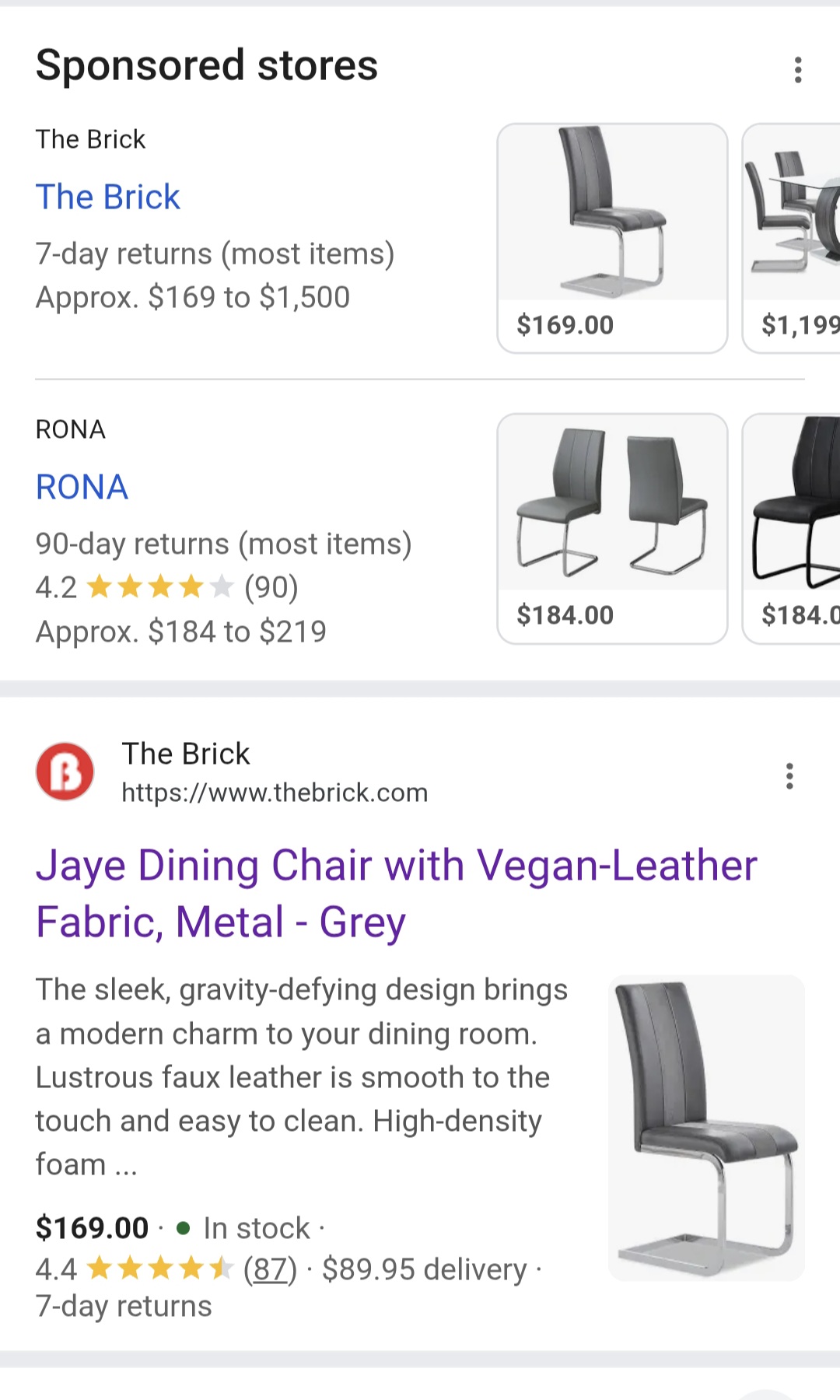The width and height of the screenshot is (840, 1400).
Task: Tap the Jaye Dining Chair result image
Action: [x=706, y=1127]
